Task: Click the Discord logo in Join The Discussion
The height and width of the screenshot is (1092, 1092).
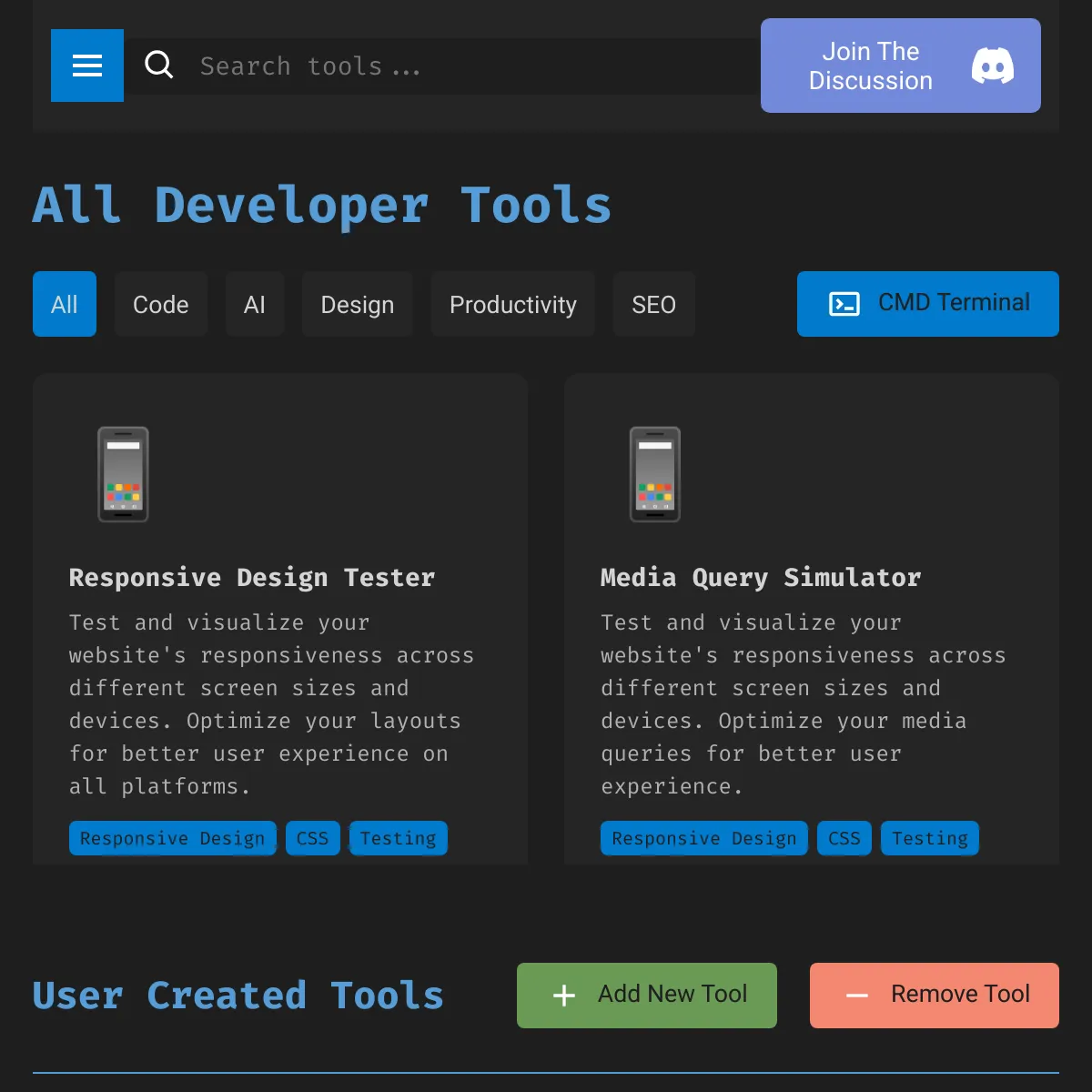Action: (x=993, y=65)
